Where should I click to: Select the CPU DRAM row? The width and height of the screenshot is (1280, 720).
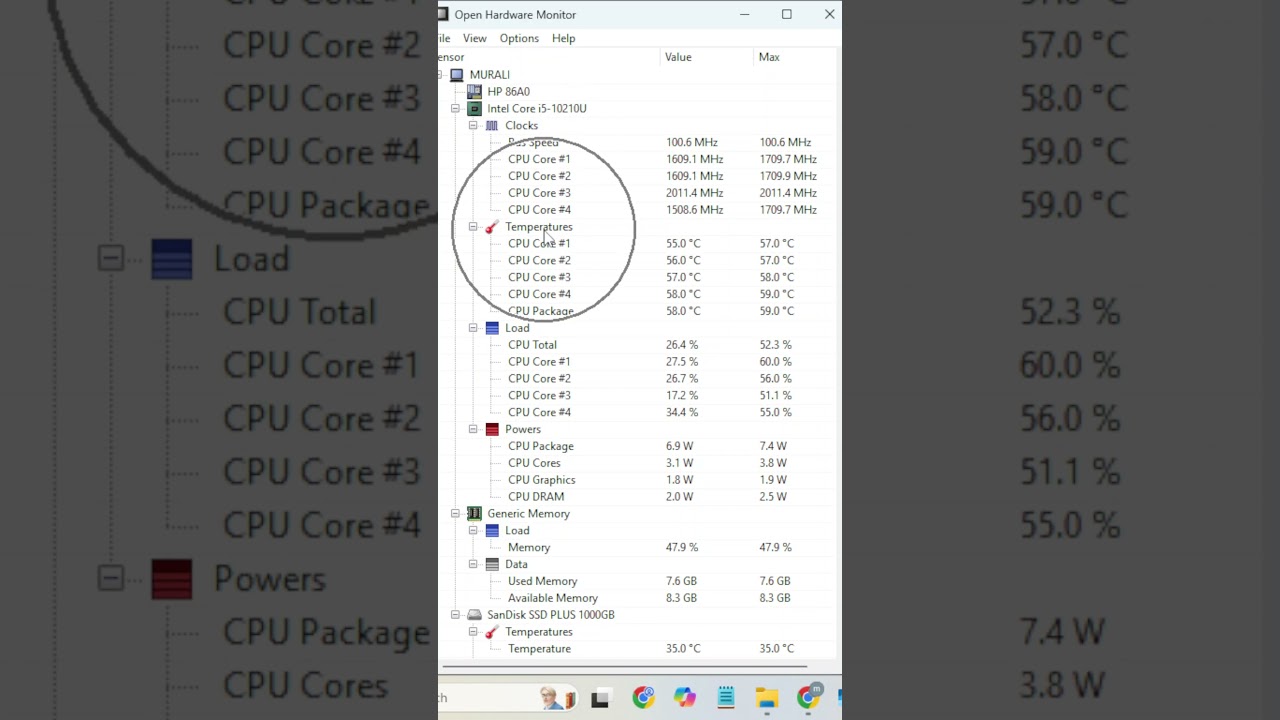point(636,497)
